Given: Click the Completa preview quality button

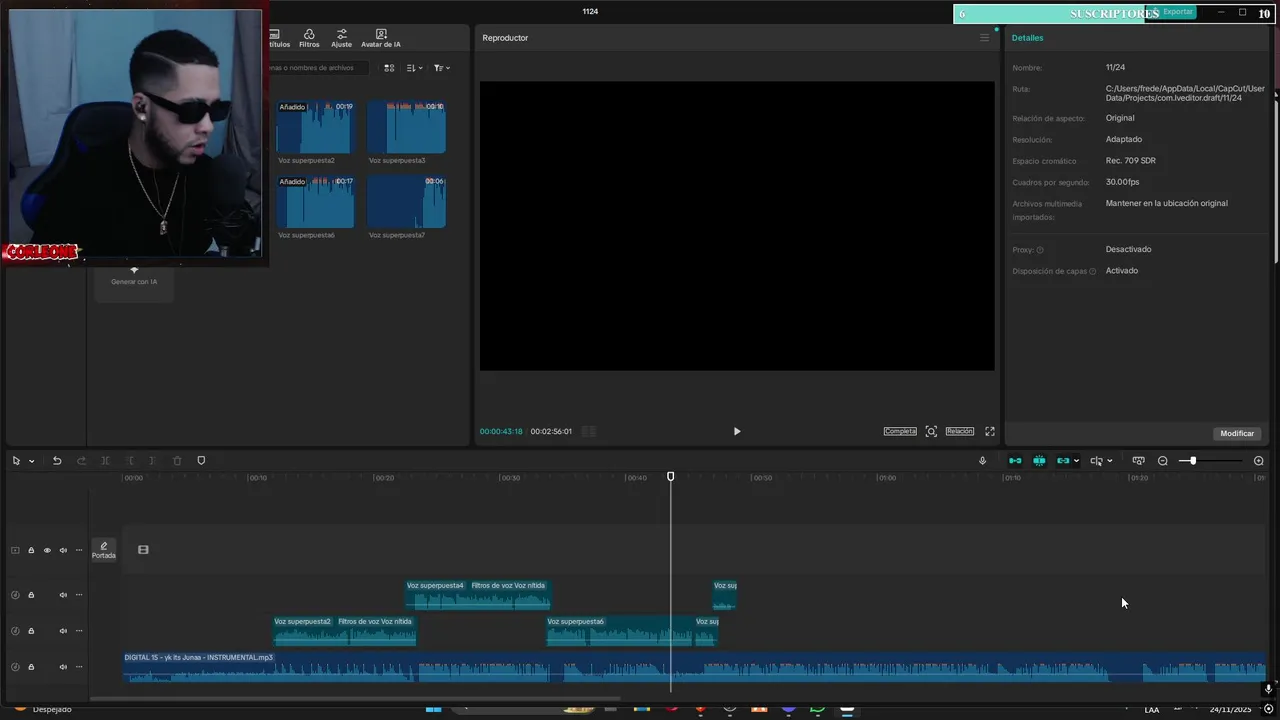Looking at the screenshot, I should (x=900, y=431).
